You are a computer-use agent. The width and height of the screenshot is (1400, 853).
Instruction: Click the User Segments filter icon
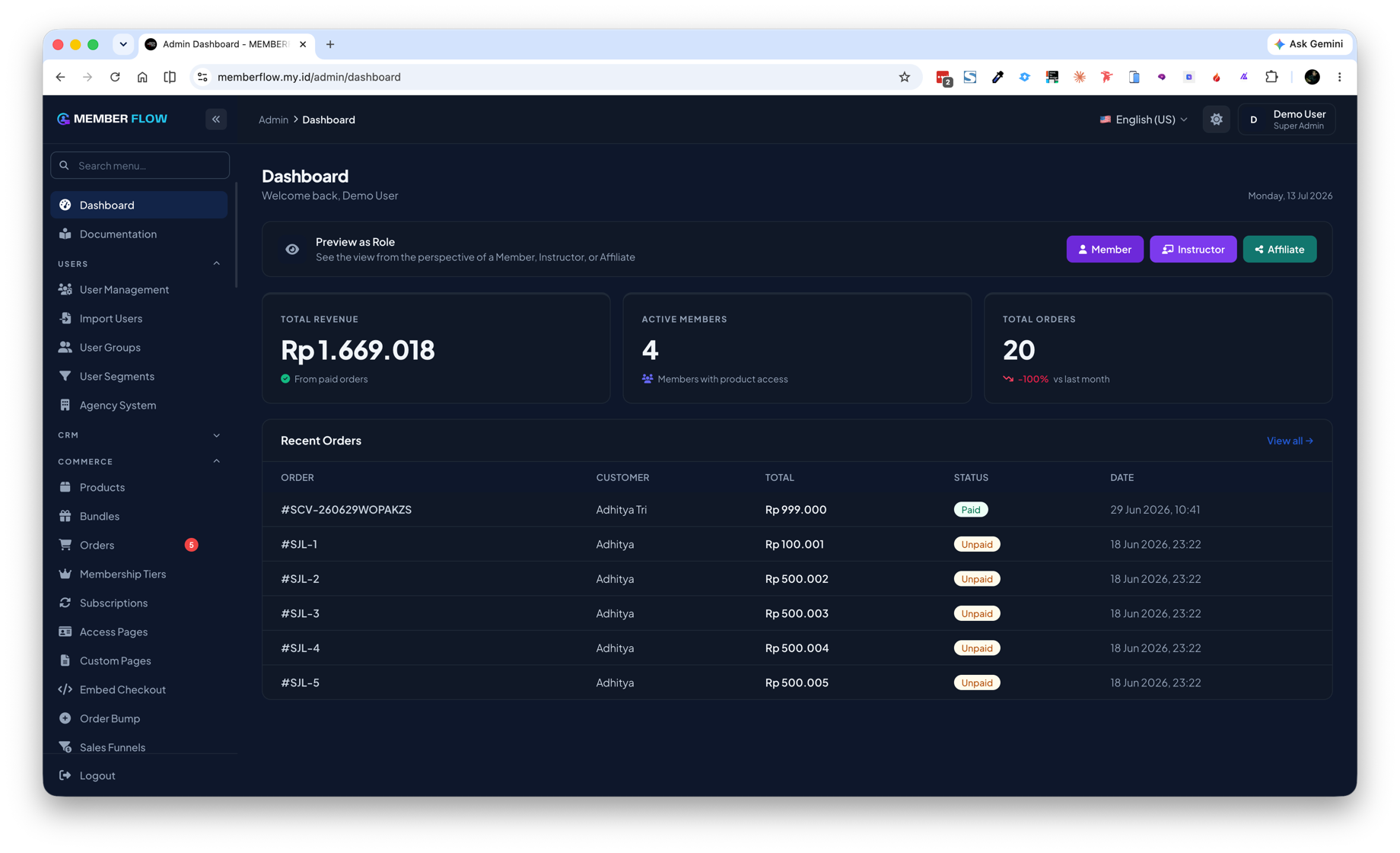point(65,376)
